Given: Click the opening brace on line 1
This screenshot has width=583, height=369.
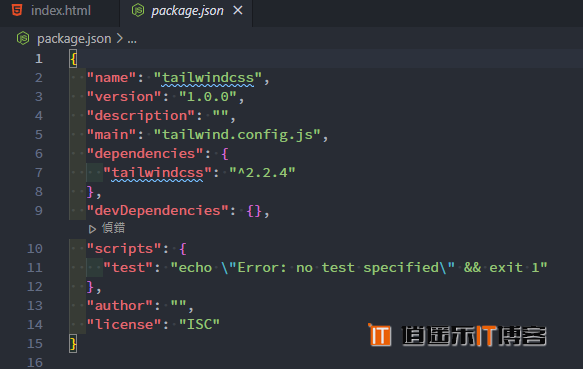Looking at the screenshot, I should click(x=73, y=59).
